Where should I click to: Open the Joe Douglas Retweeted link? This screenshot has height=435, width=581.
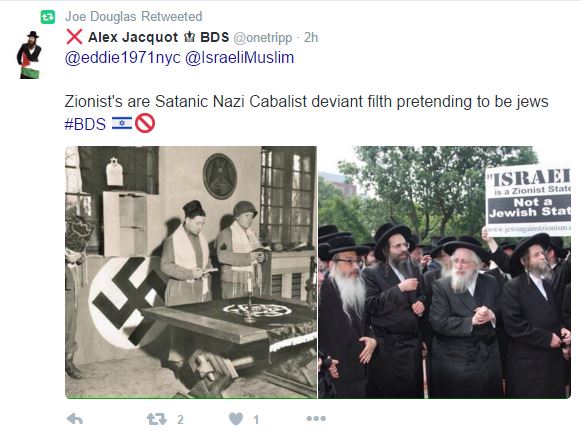[x=133, y=17]
